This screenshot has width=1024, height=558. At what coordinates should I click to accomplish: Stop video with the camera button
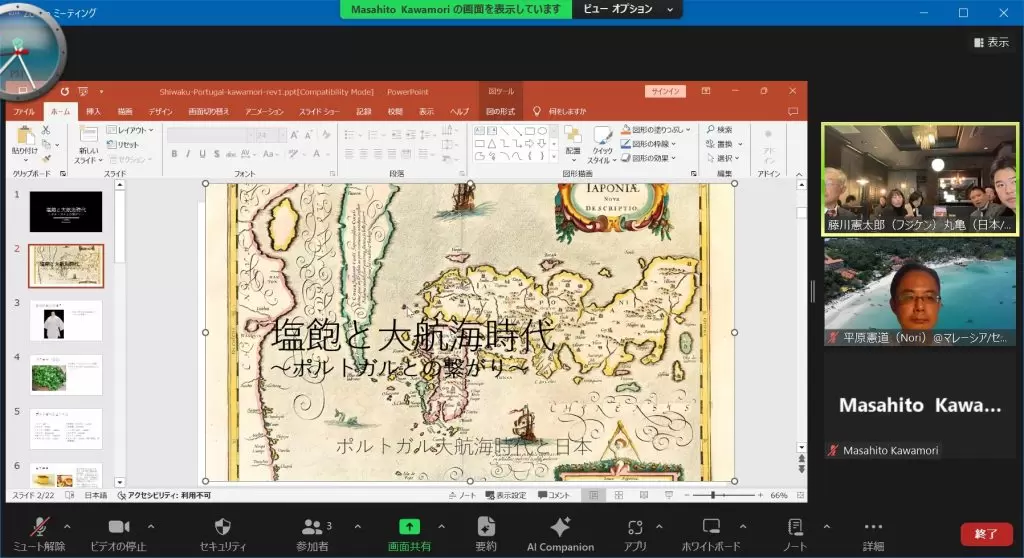118,533
